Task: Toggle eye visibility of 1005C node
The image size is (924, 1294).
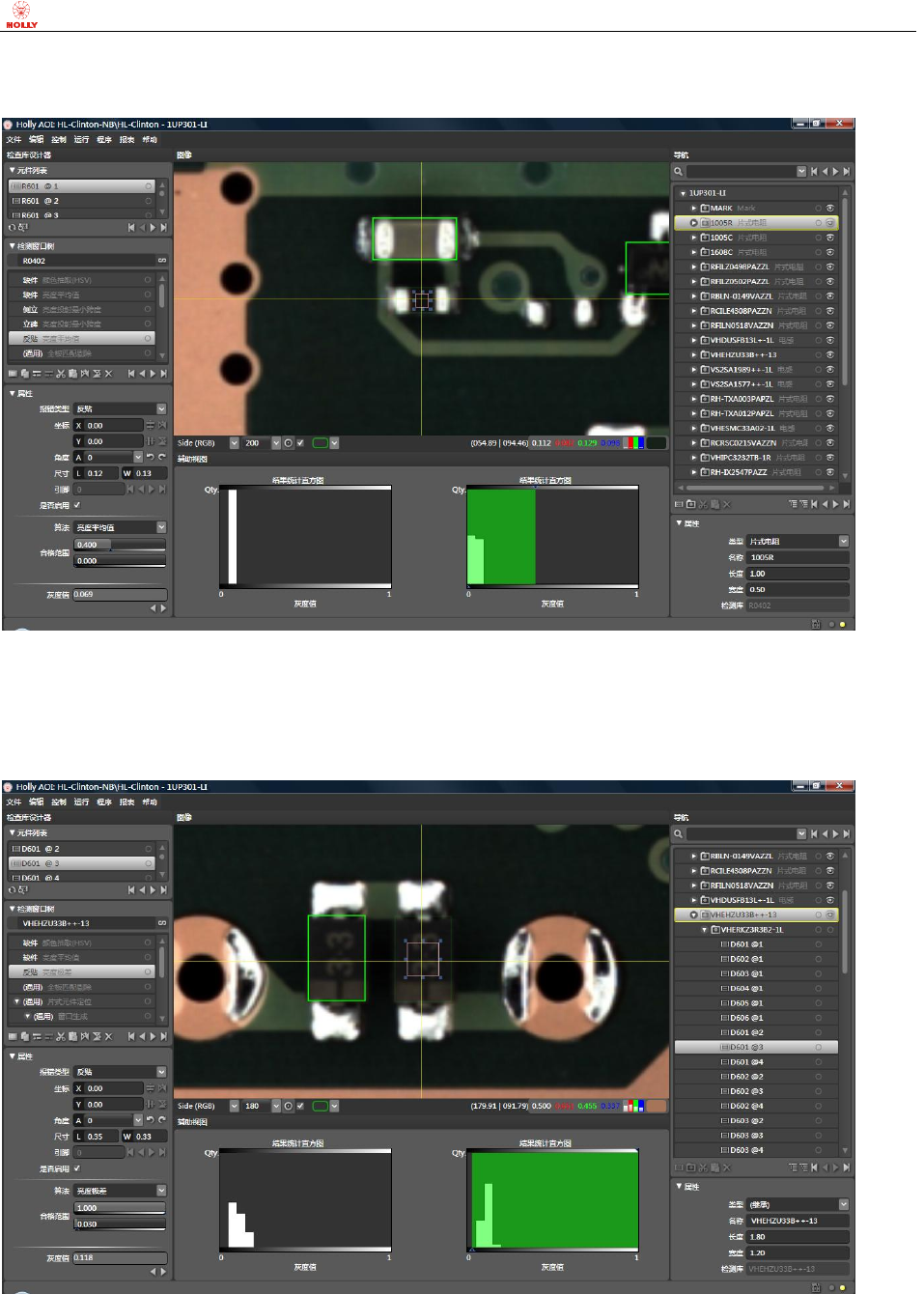Action: [x=830, y=238]
